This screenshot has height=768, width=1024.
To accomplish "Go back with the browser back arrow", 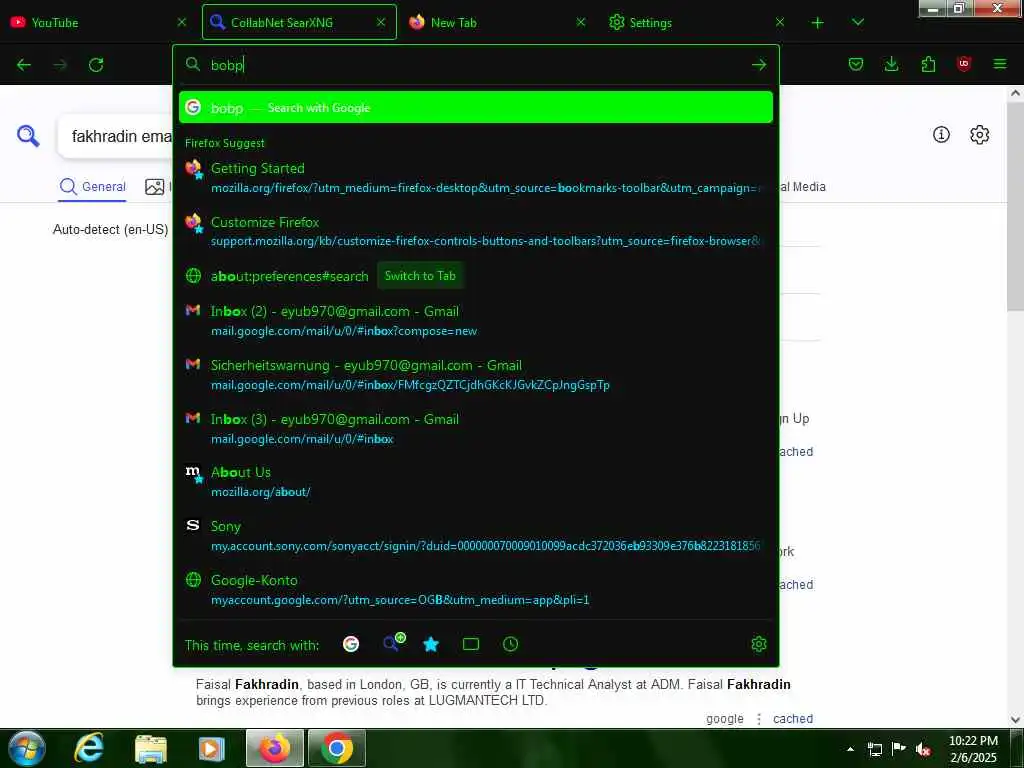I will click(24, 65).
